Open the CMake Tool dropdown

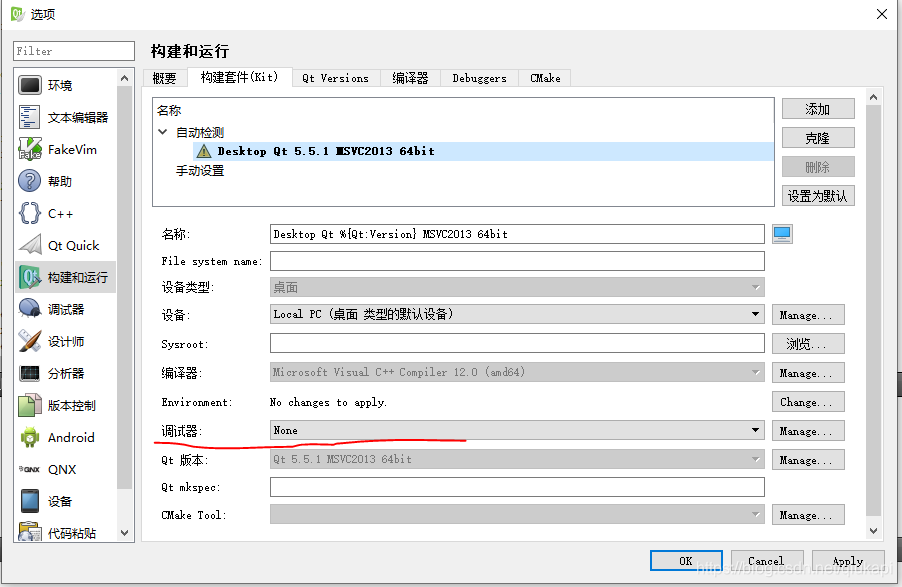click(x=517, y=514)
